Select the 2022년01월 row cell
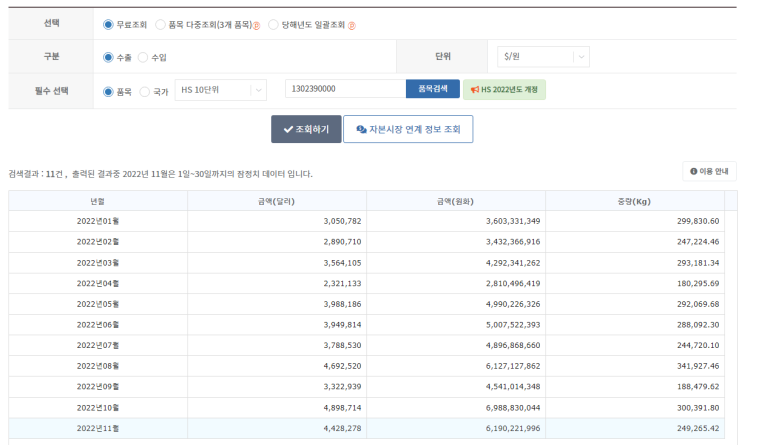The image size is (773, 445). [x=98, y=221]
